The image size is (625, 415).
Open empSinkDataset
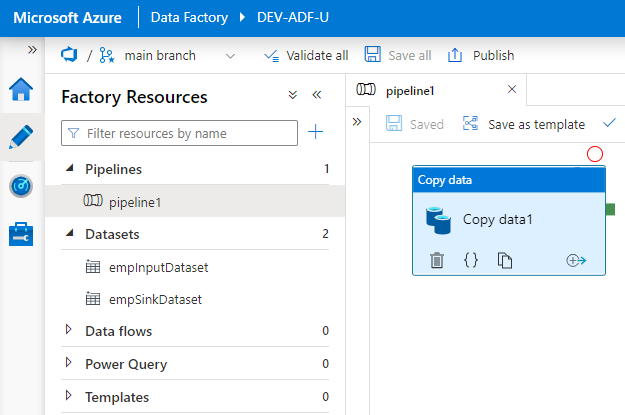click(155, 299)
